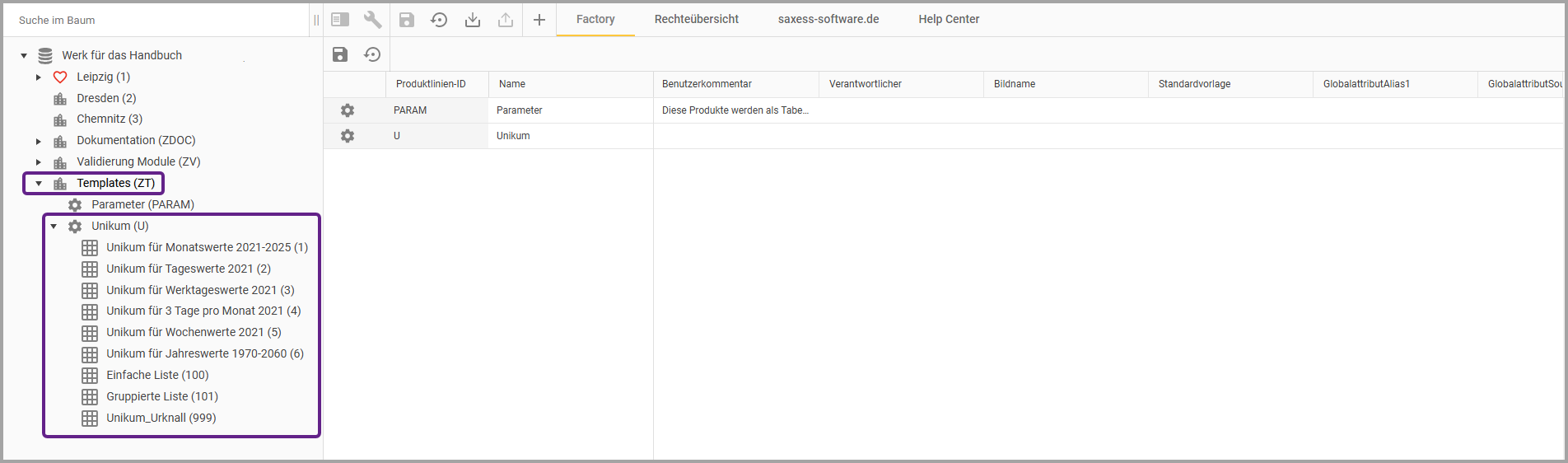Click the Suche im Baum search field
The image size is (1568, 463).
[156, 20]
